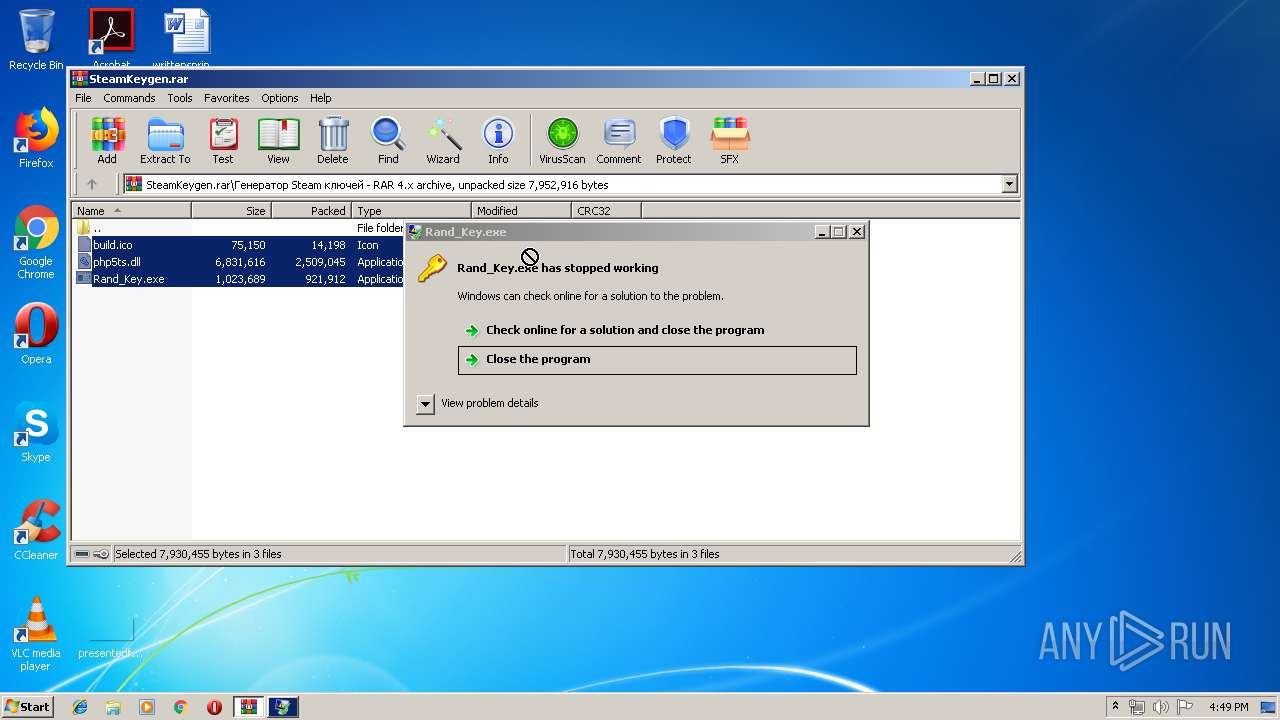Image resolution: width=1280 pixels, height=720 pixels.
Task: Open CCleaner desktop shortcut
Action: click(x=36, y=530)
